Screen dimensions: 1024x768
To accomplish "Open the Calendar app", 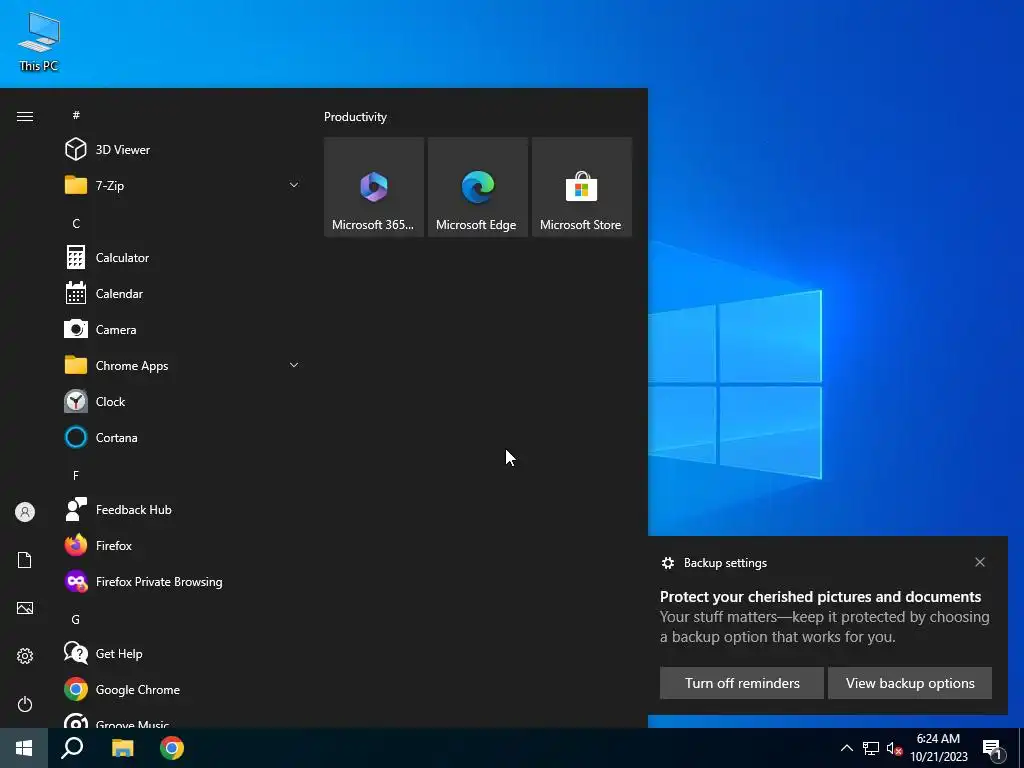I will (183, 294).
